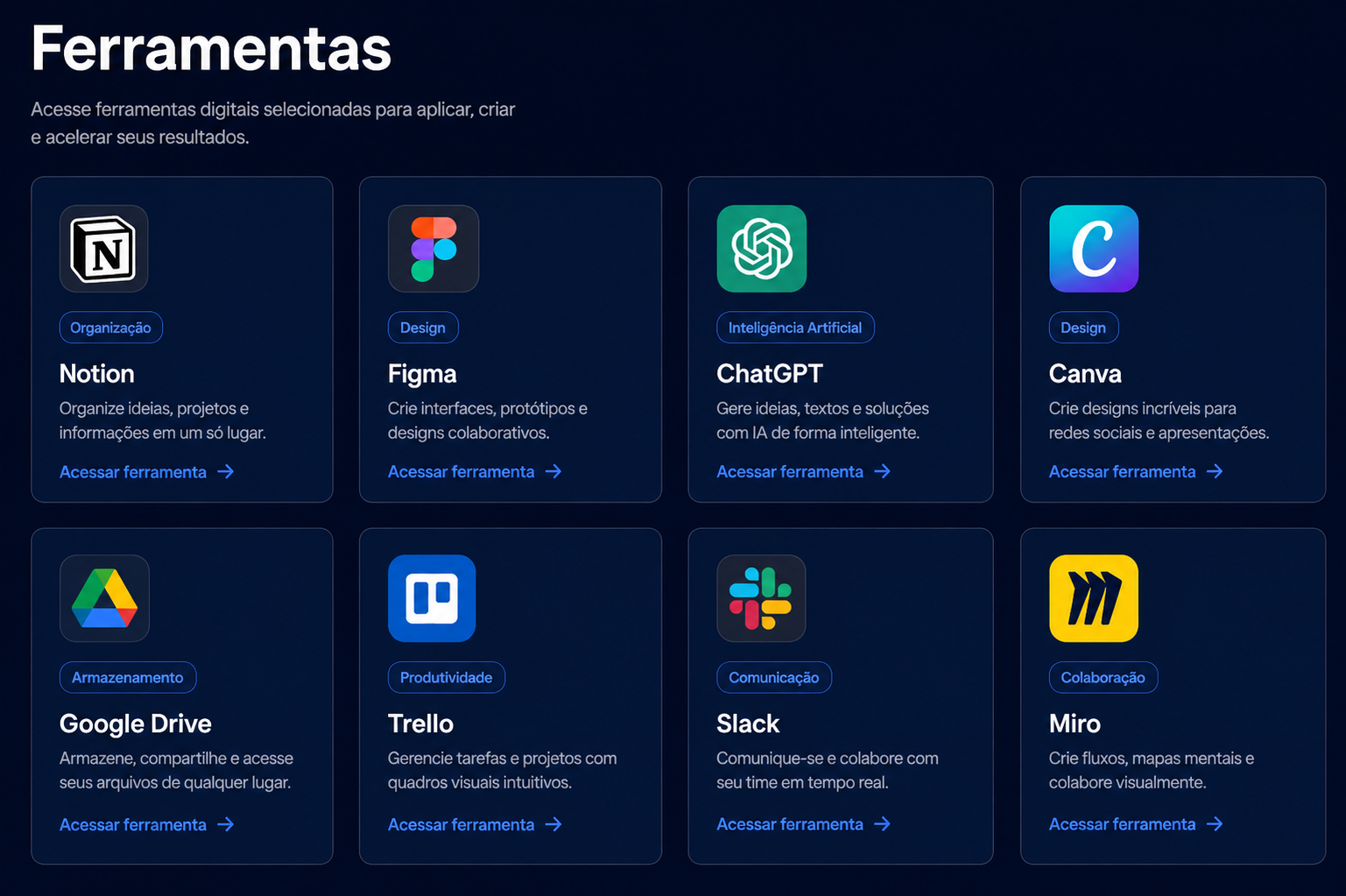This screenshot has height=896, width=1346.
Task: Click the arrow icon in Miro card
Action: pyautogui.click(x=1215, y=824)
